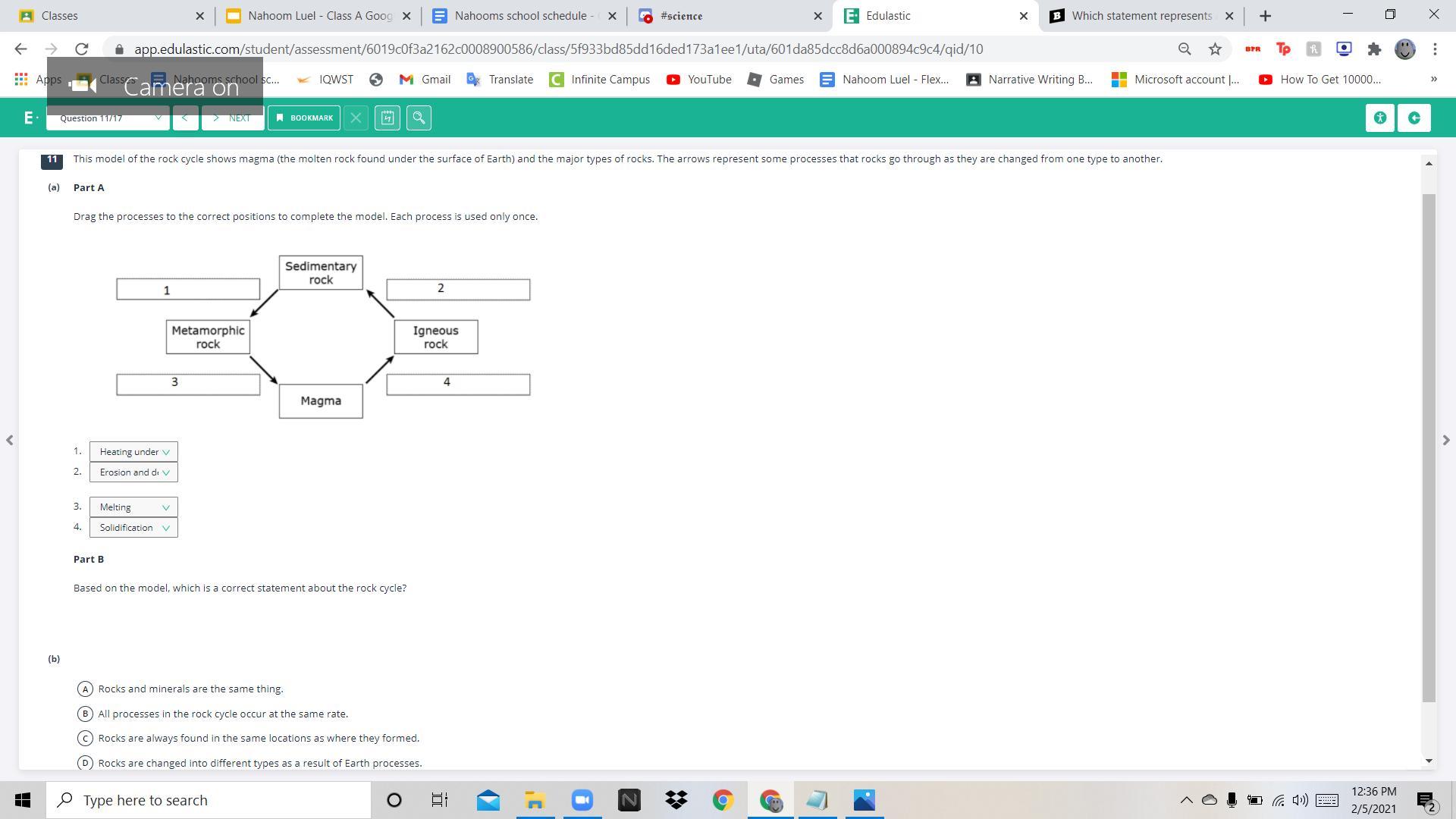Expand the Question 11/17 dropdown
Screen dimensions: 1456x819
click(108, 118)
